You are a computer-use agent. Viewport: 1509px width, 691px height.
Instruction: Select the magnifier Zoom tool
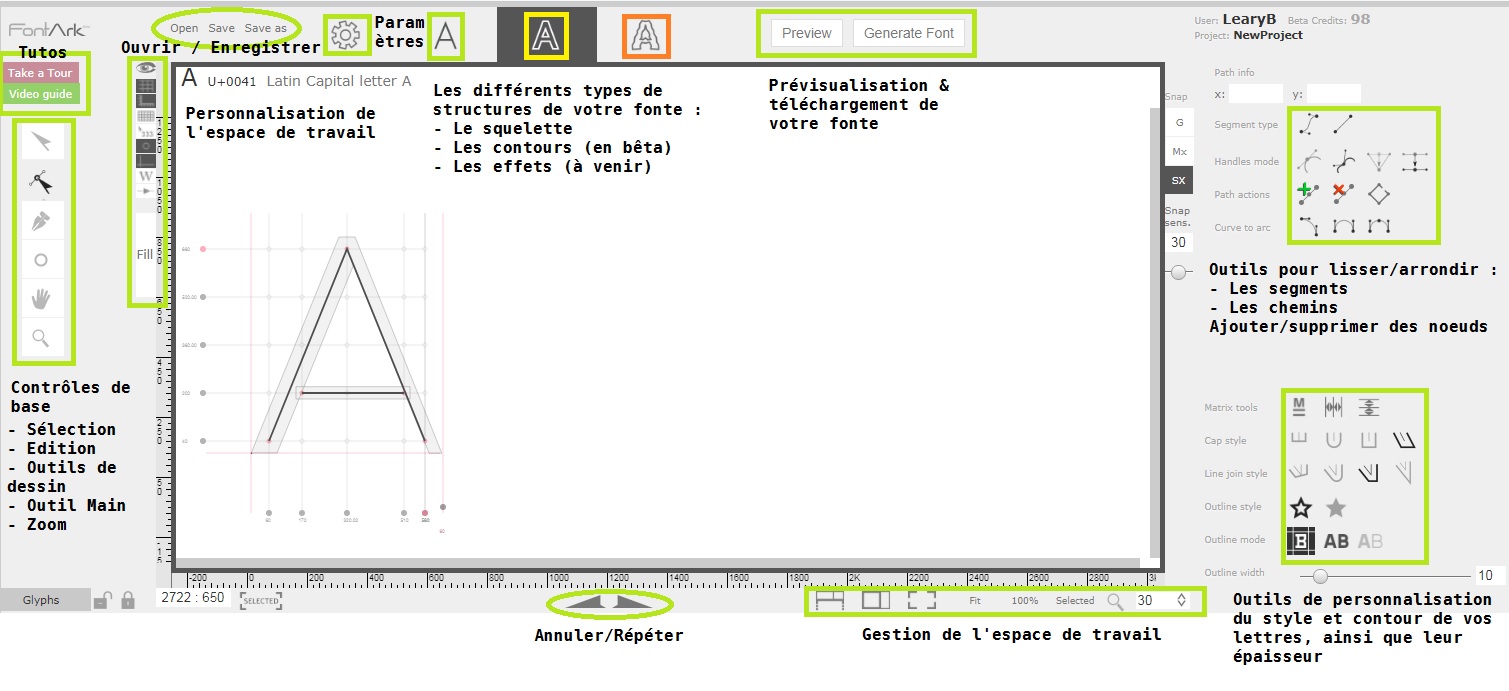pyautogui.click(x=41, y=338)
